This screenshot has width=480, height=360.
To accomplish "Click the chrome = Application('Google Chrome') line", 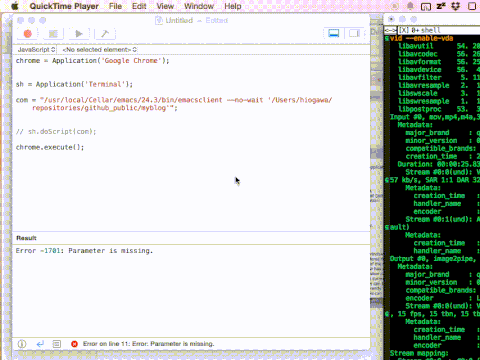I will click(x=93, y=61).
